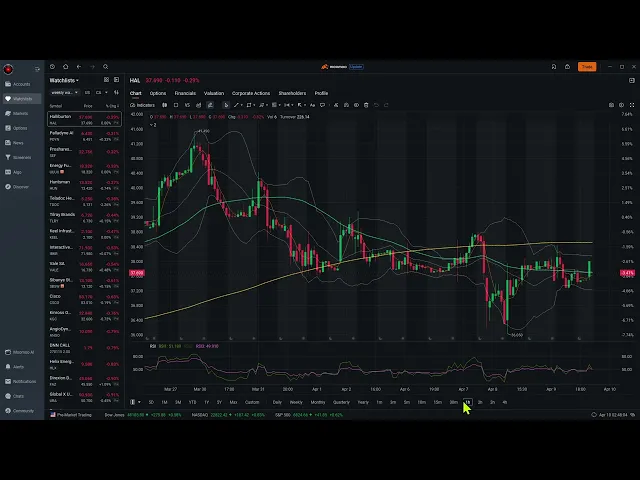Viewport: 640px width, 480px height.
Task: Switch to the Financials tab
Action: pyautogui.click(x=185, y=93)
